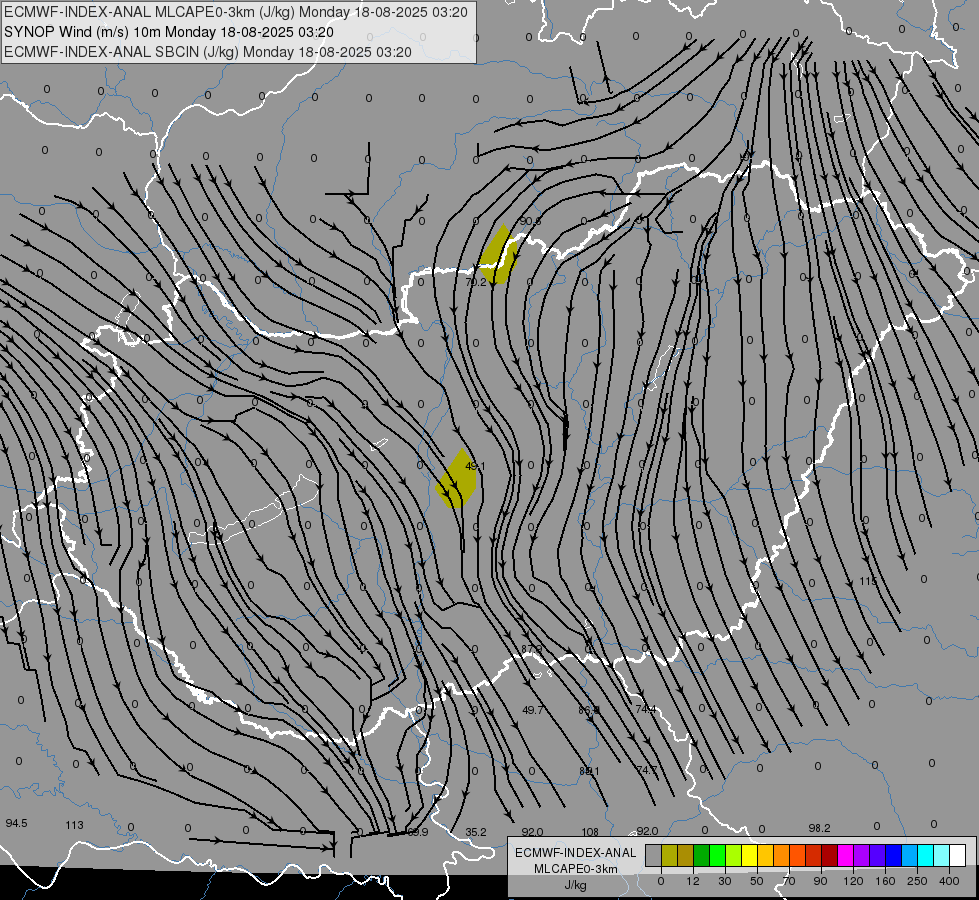Image resolution: width=979 pixels, height=900 pixels.
Task: Click the legend unit label J/kg
Action: click(x=576, y=885)
